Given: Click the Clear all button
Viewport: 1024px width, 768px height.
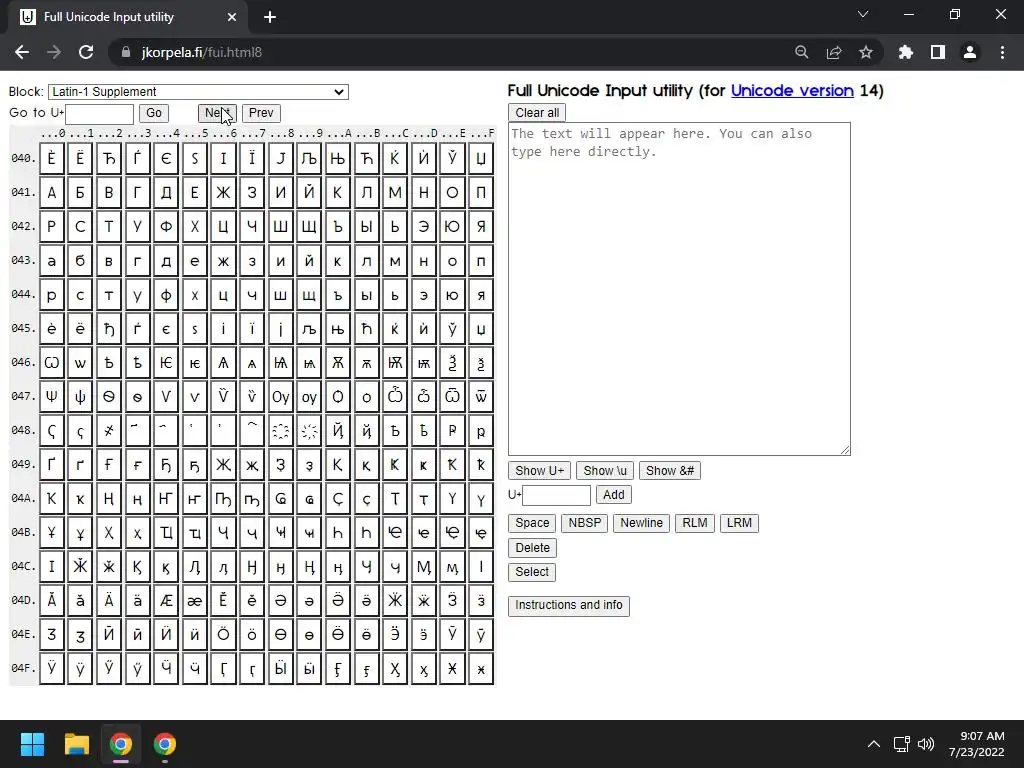Looking at the screenshot, I should tap(537, 112).
